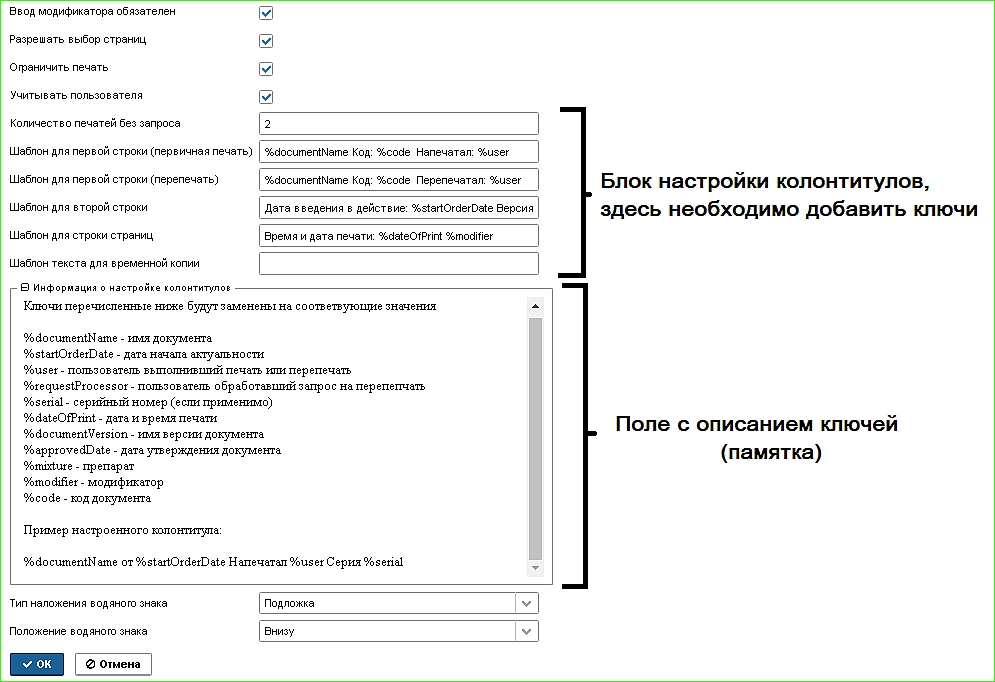Focus "Шаблон для второй строки" field
Image resolution: width=995 pixels, height=682 pixels.
tap(399, 207)
